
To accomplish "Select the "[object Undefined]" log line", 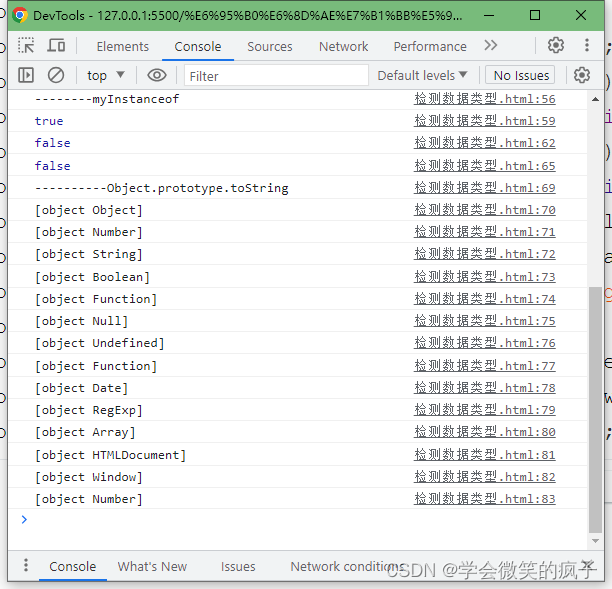I will point(100,343).
